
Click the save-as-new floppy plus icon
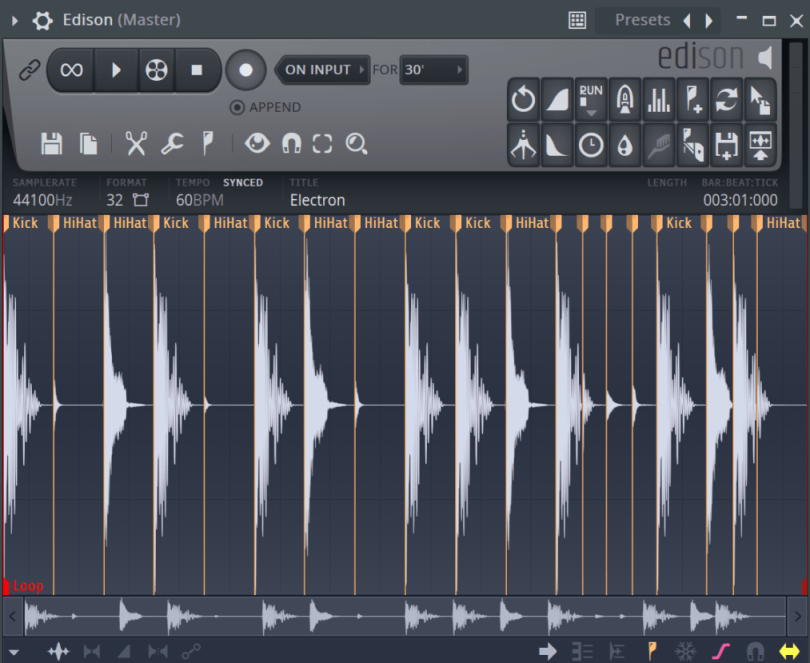click(x=726, y=145)
